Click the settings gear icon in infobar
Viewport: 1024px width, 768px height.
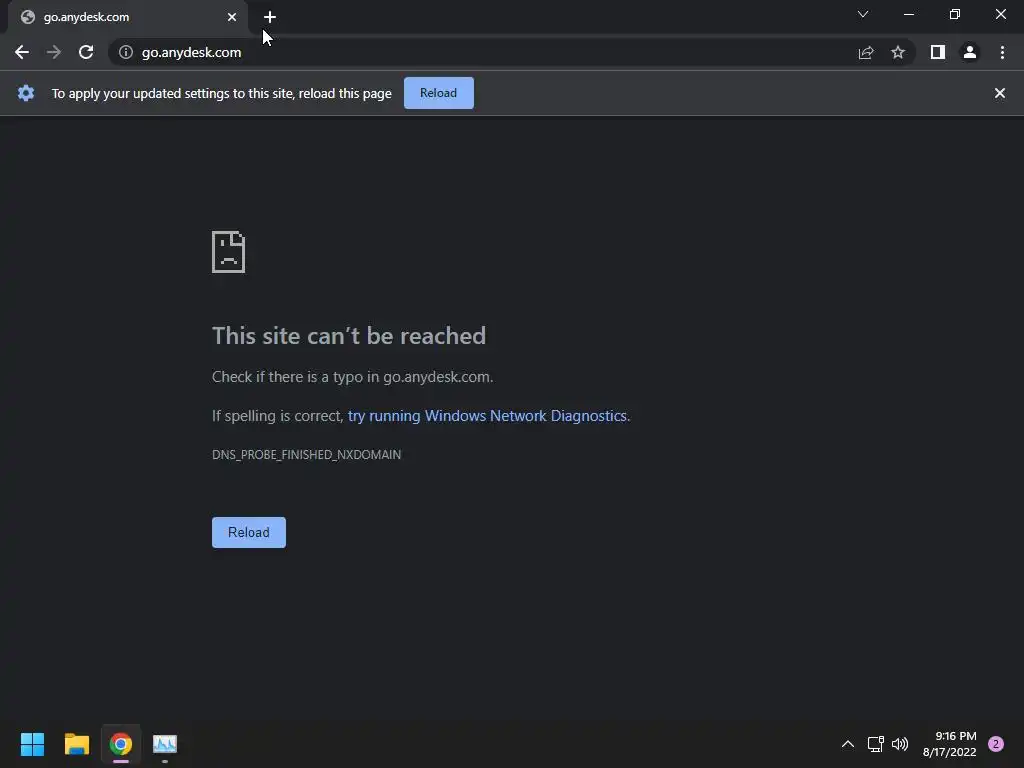pos(25,93)
